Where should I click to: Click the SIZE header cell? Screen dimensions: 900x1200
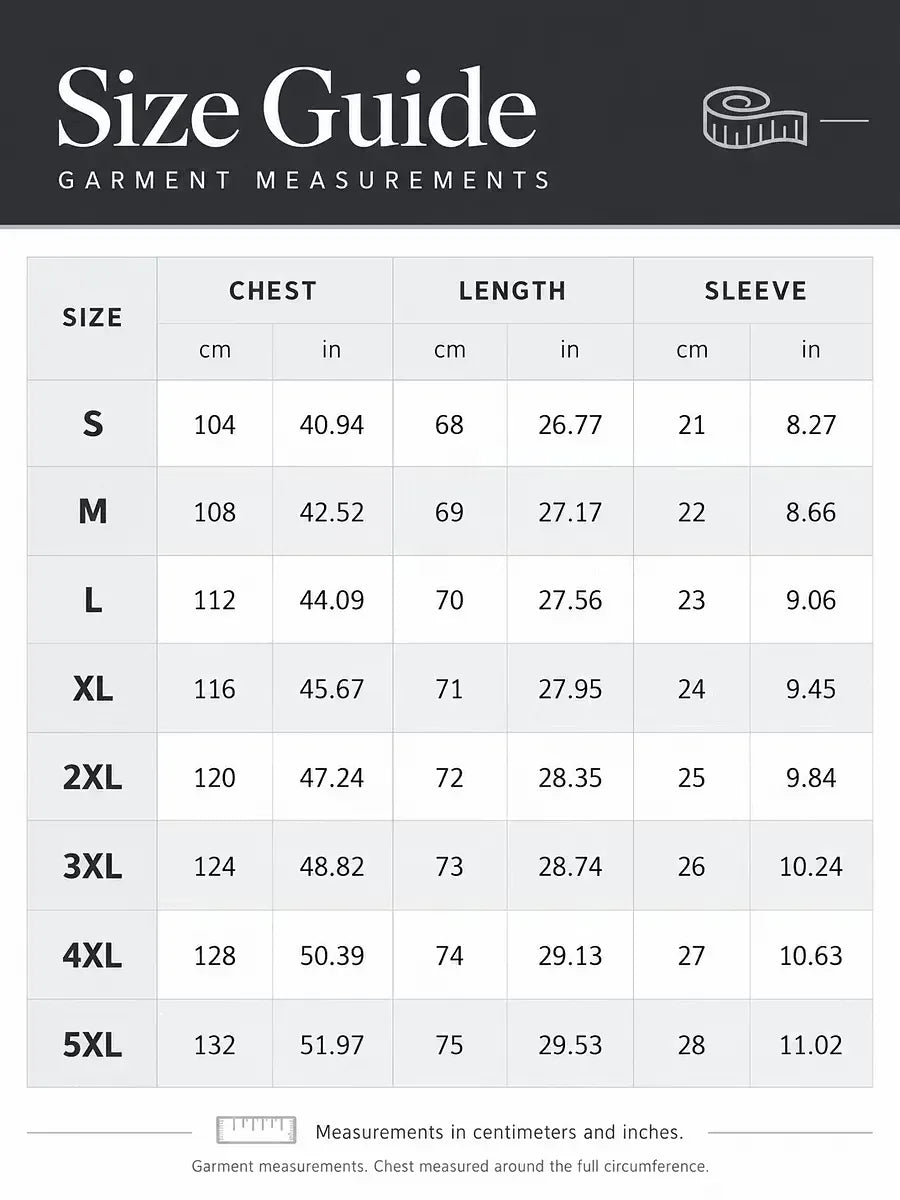[92, 318]
